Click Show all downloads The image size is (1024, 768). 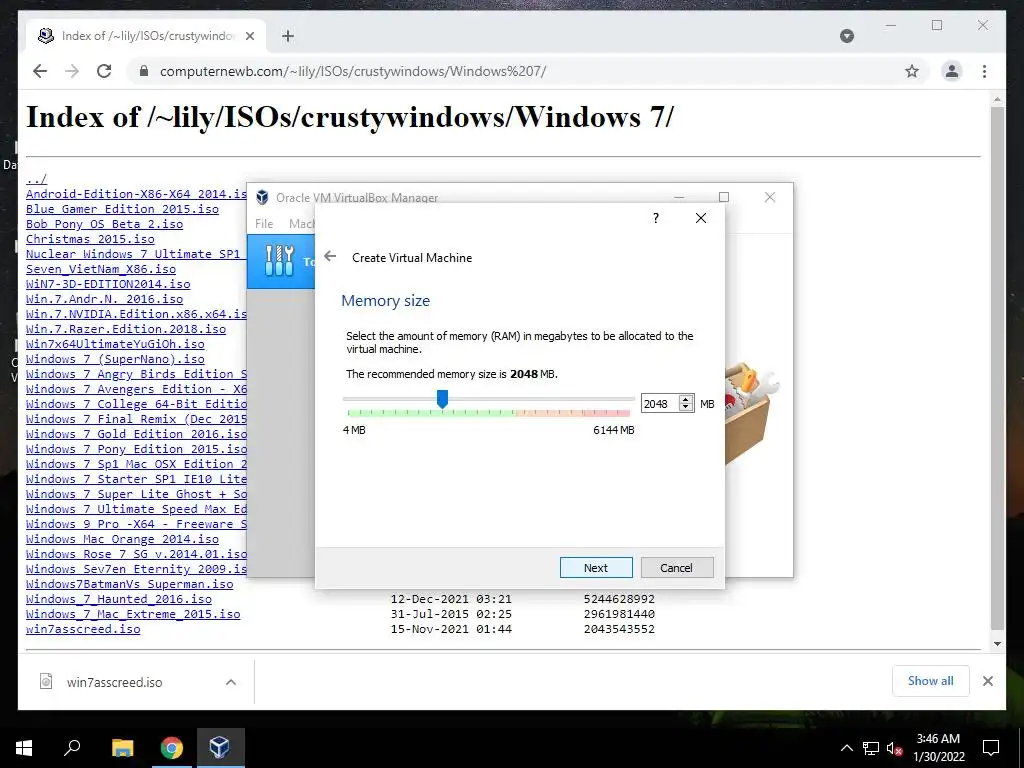tap(930, 681)
